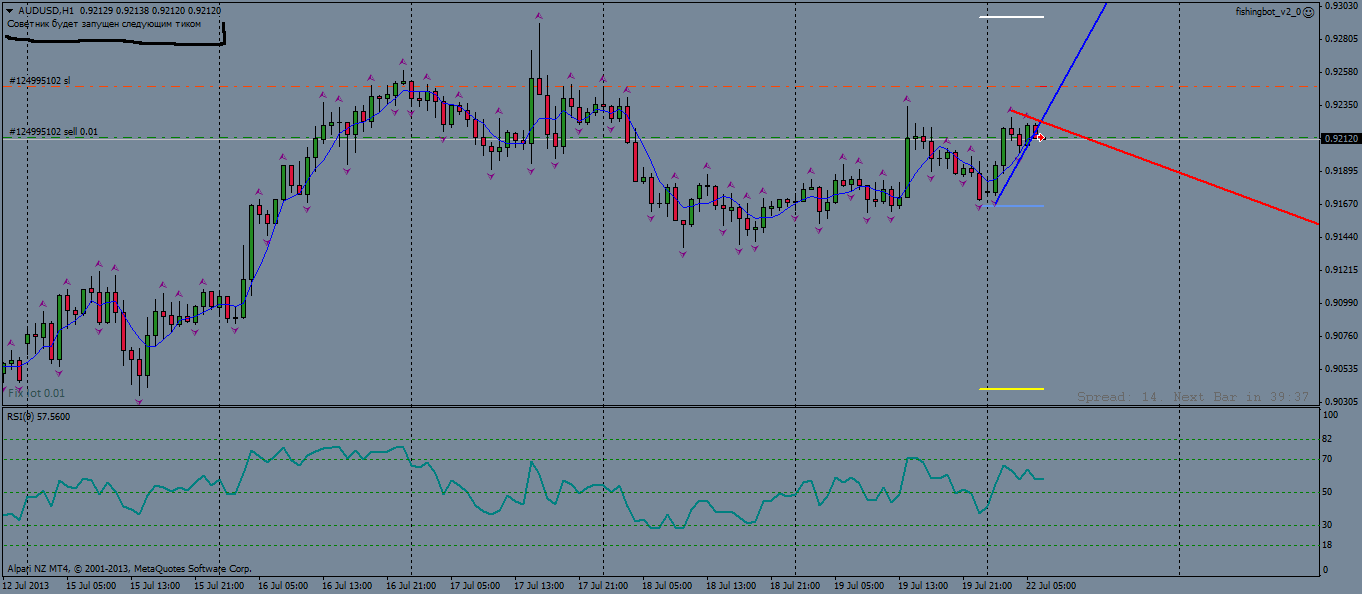The width and height of the screenshot is (1362, 594).
Task: Click the RSI scale value 18
Action: (x=1329, y=545)
